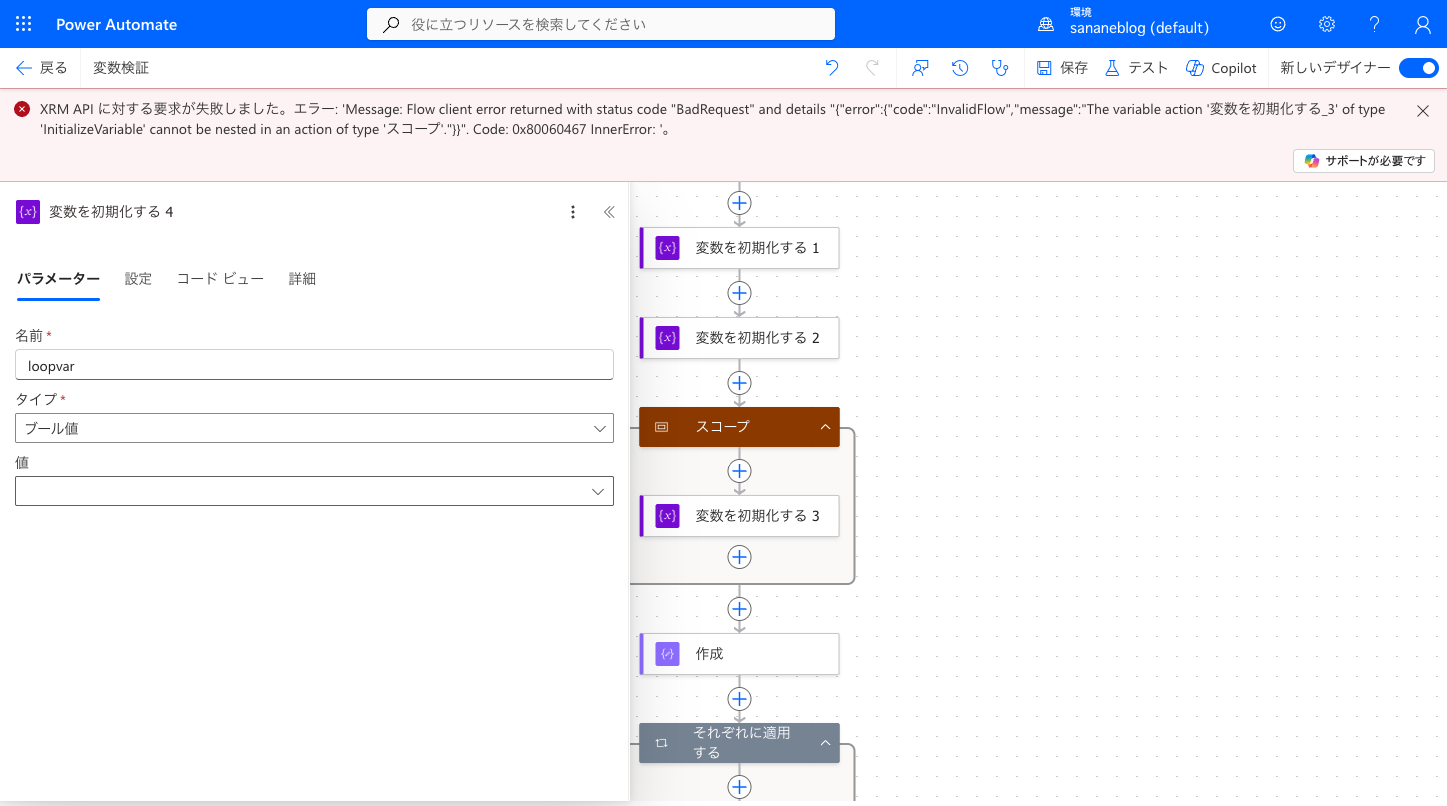This screenshot has width=1447, height=806.
Task: Open the settings gear icon
Action: point(1327,24)
